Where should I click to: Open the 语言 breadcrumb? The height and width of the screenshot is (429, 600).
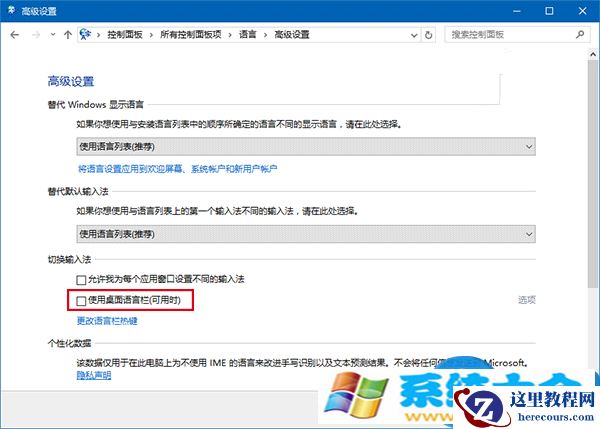pyautogui.click(x=248, y=35)
